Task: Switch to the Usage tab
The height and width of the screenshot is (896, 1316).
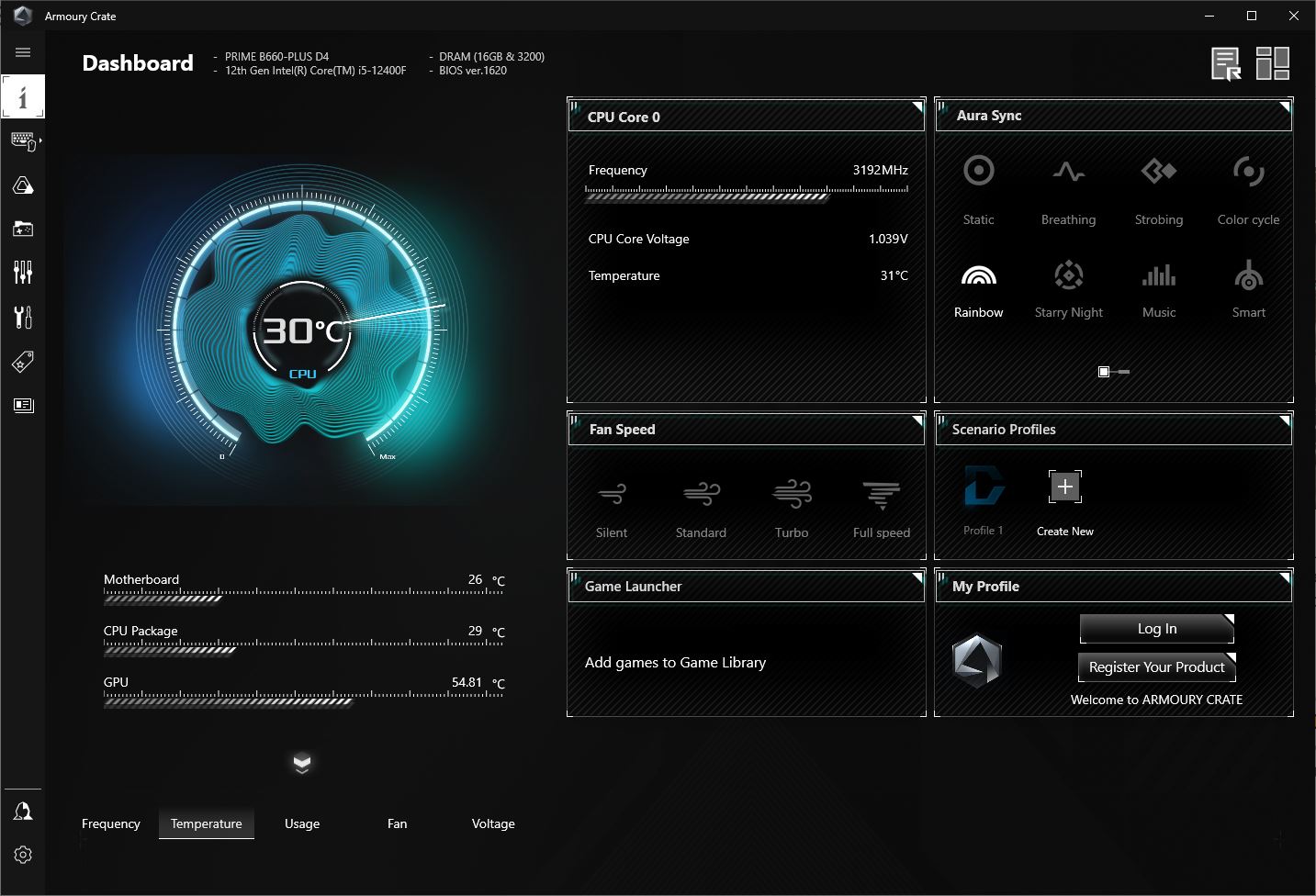Action: tap(302, 823)
